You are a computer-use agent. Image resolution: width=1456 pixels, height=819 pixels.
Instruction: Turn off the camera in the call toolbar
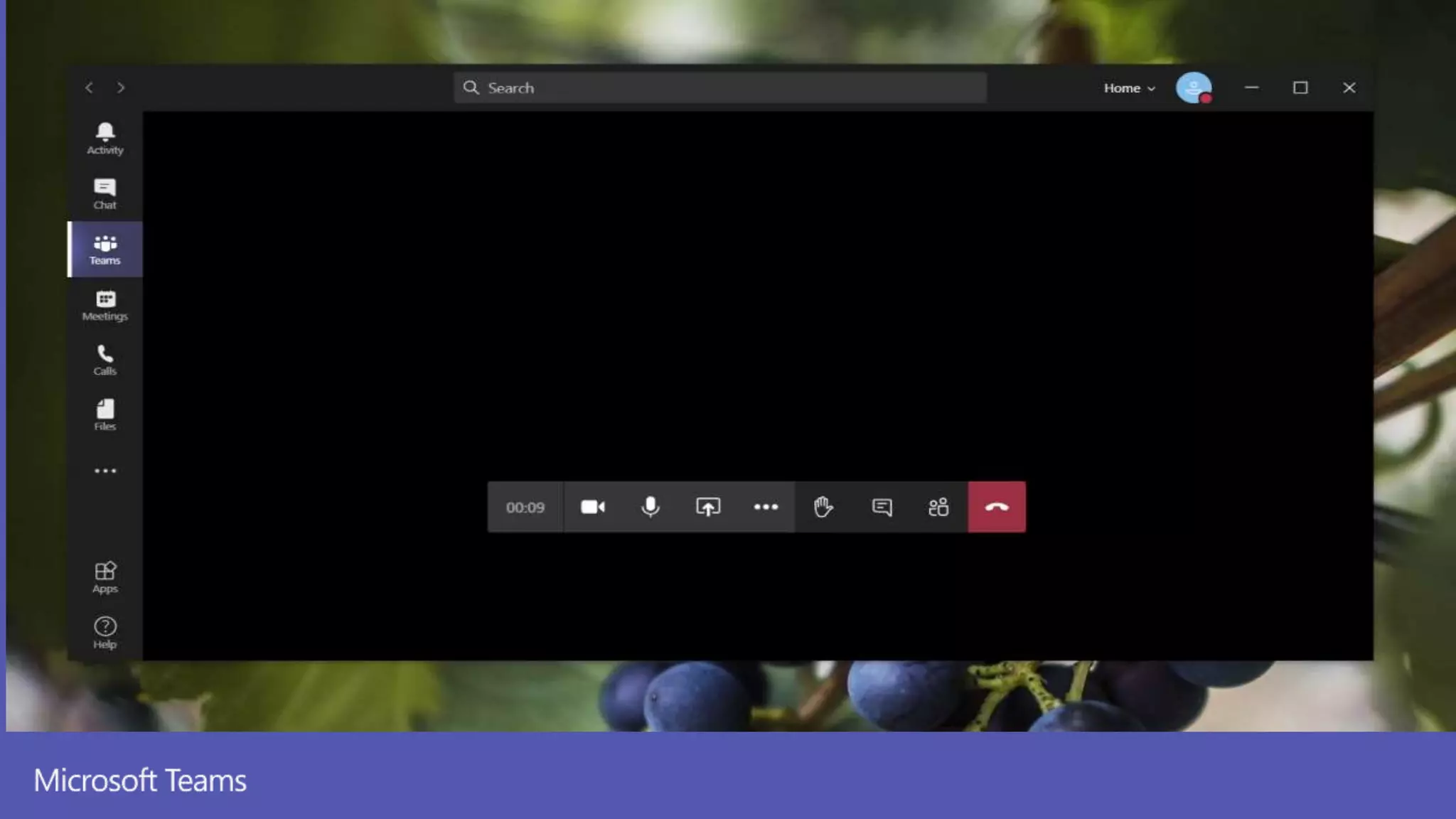coord(592,507)
